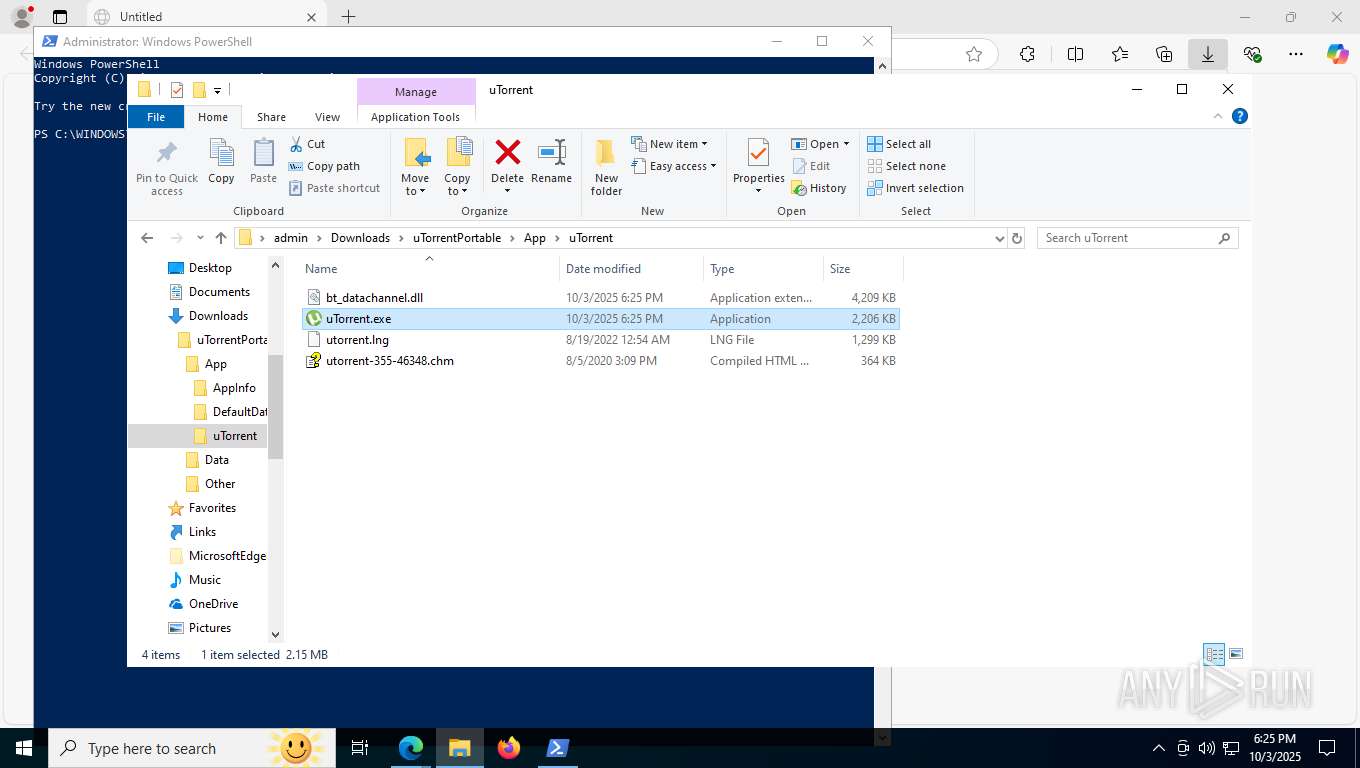Open the Task View taskbar button
Screen dimensions: 1360x768
coord(360,748)
